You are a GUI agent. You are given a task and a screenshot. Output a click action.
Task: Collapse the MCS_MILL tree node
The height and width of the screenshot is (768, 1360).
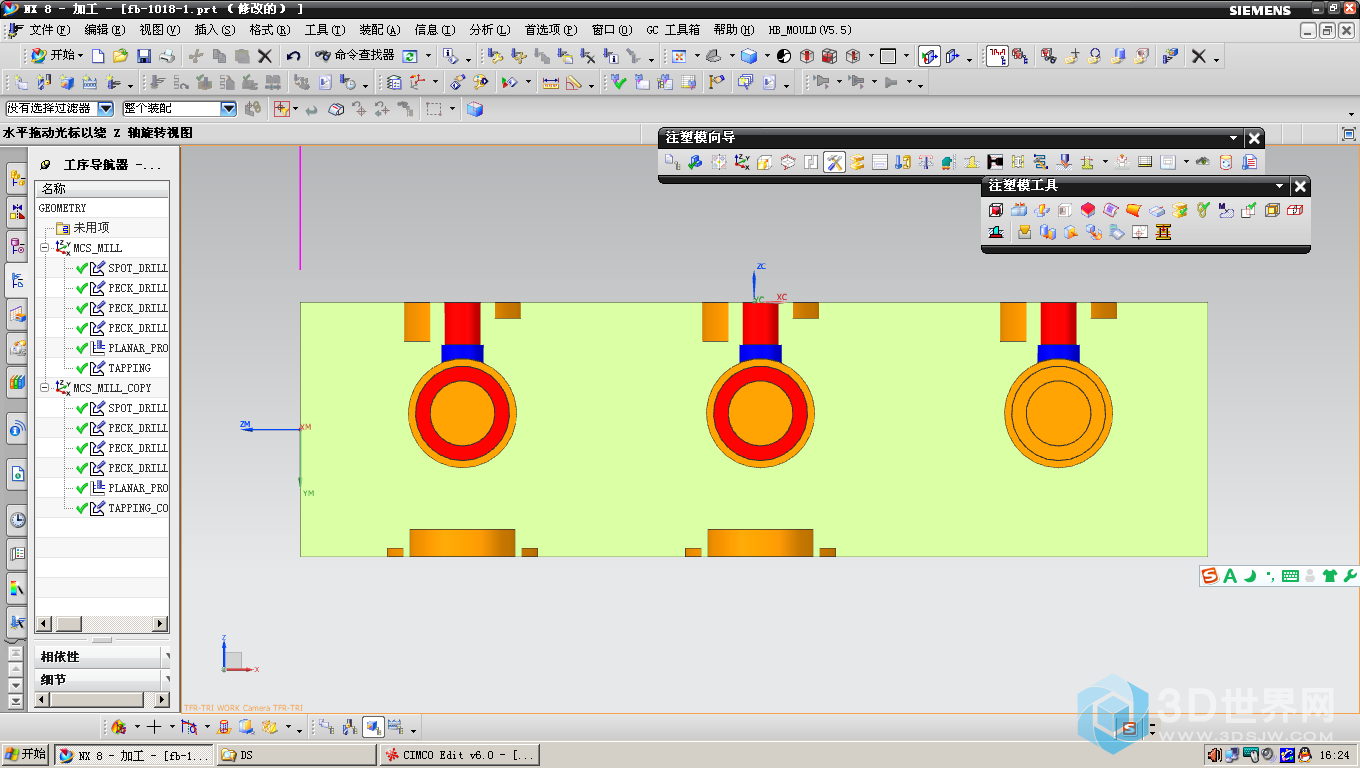45,248
